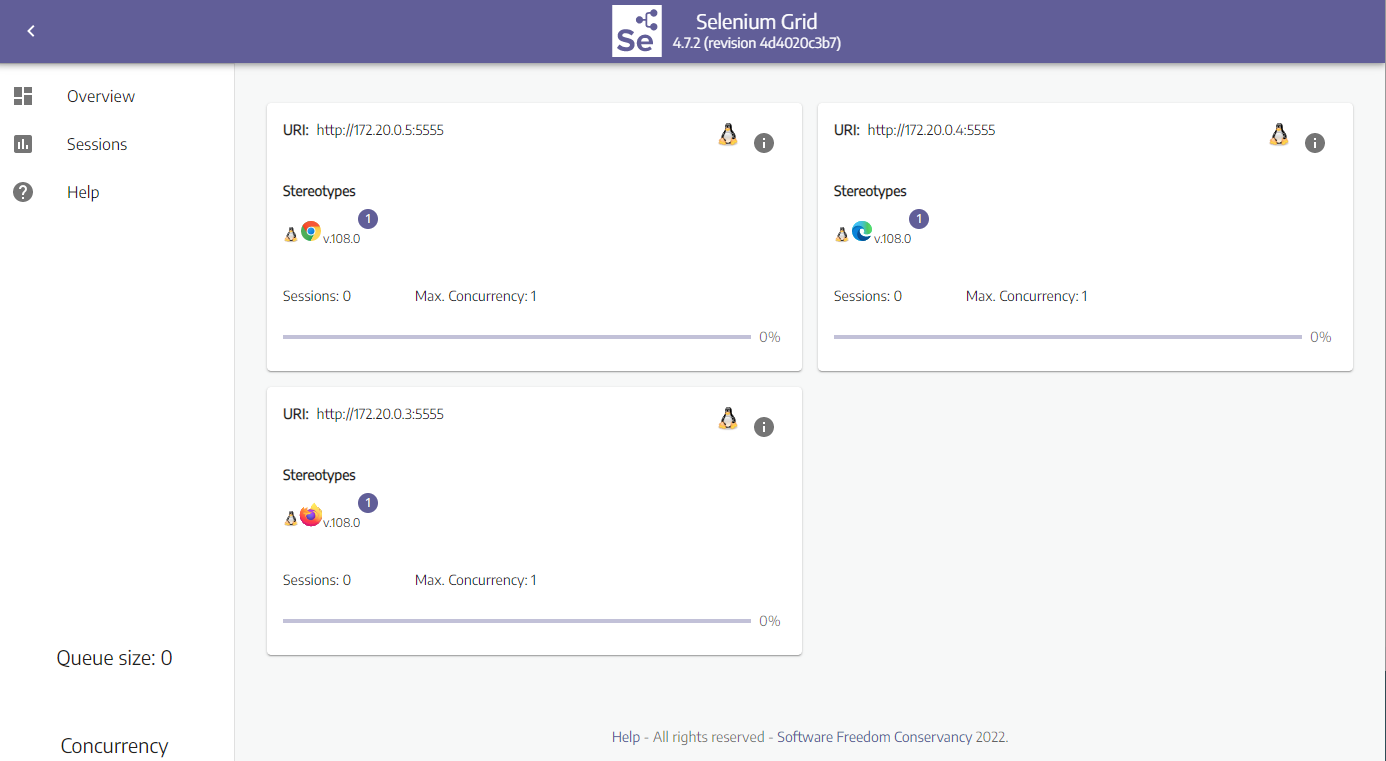
Task: Click Stereotypes heading on node 172.20.0.4
Action: (x=870, y=191)
